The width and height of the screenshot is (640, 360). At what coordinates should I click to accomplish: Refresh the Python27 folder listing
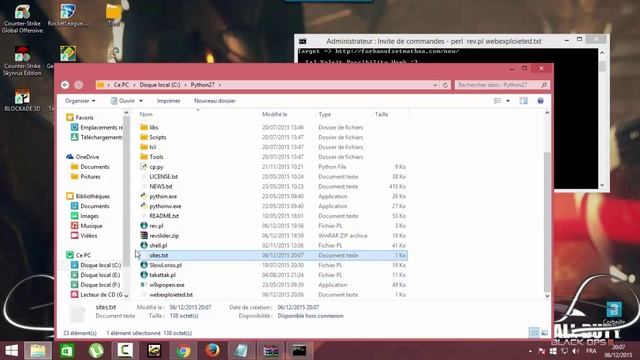coord(445,85)
